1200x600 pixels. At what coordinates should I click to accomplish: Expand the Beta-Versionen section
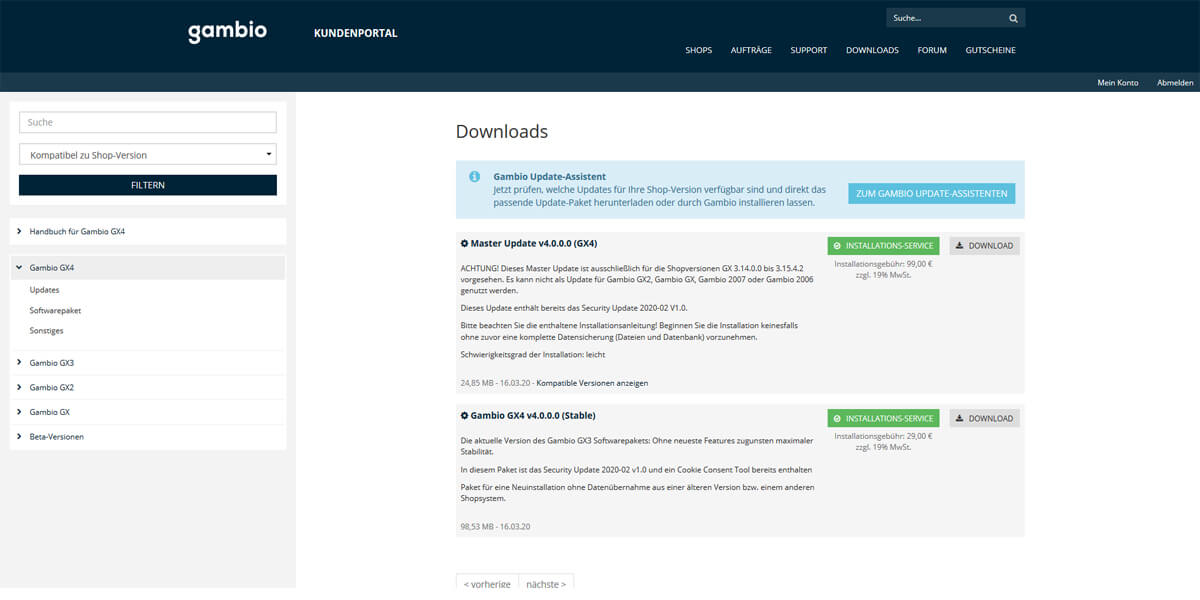[19, 437]
